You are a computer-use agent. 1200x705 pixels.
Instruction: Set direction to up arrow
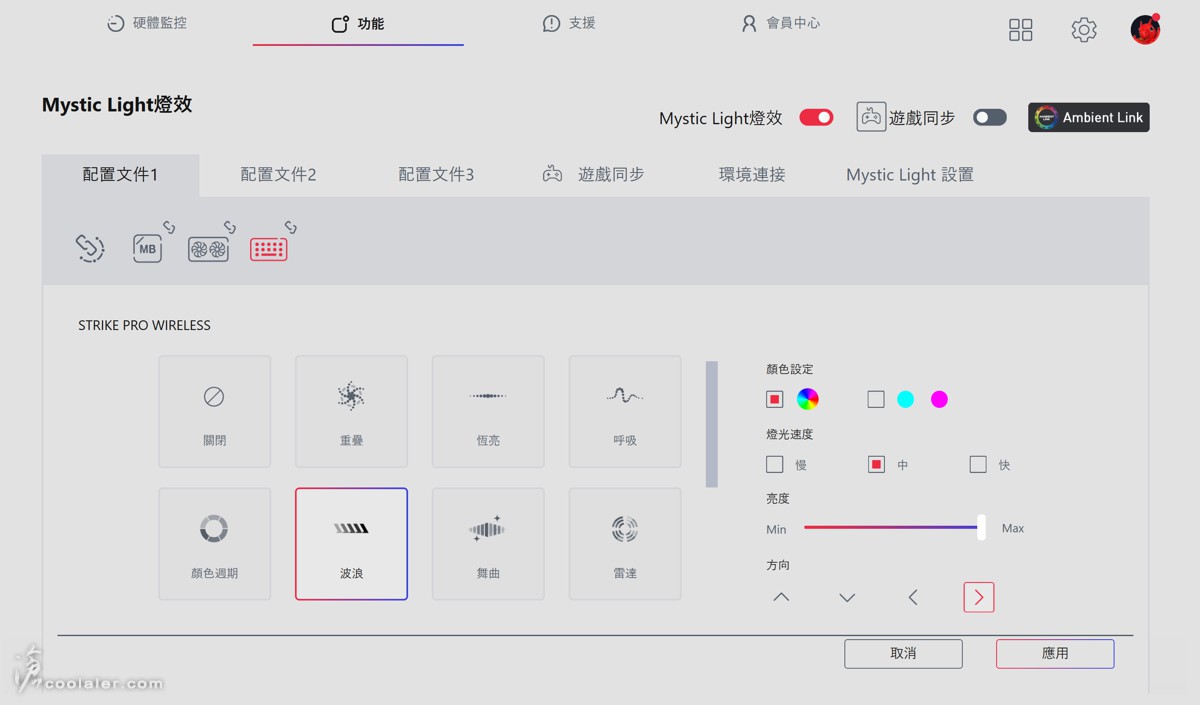781,597
